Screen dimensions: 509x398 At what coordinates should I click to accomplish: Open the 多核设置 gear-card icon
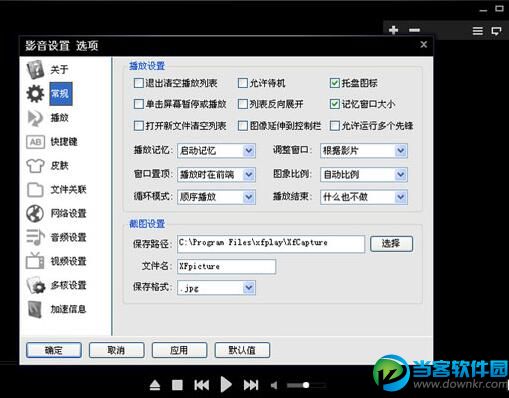(36, 285)
